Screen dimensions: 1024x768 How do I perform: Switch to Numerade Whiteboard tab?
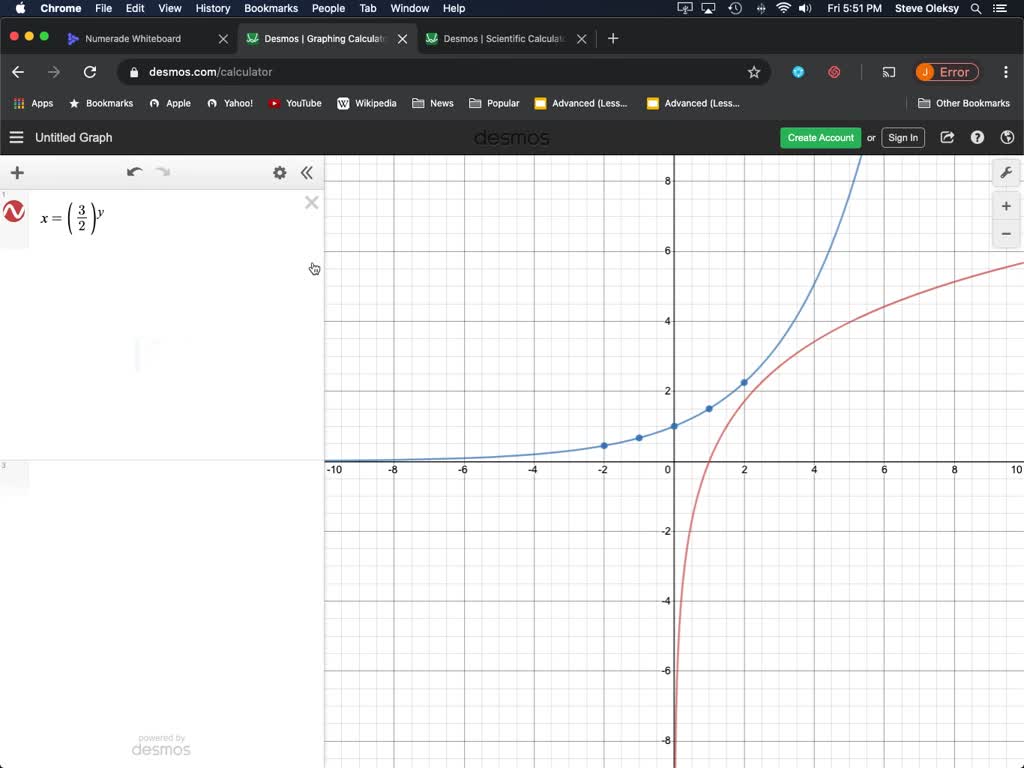coord(133,38)
